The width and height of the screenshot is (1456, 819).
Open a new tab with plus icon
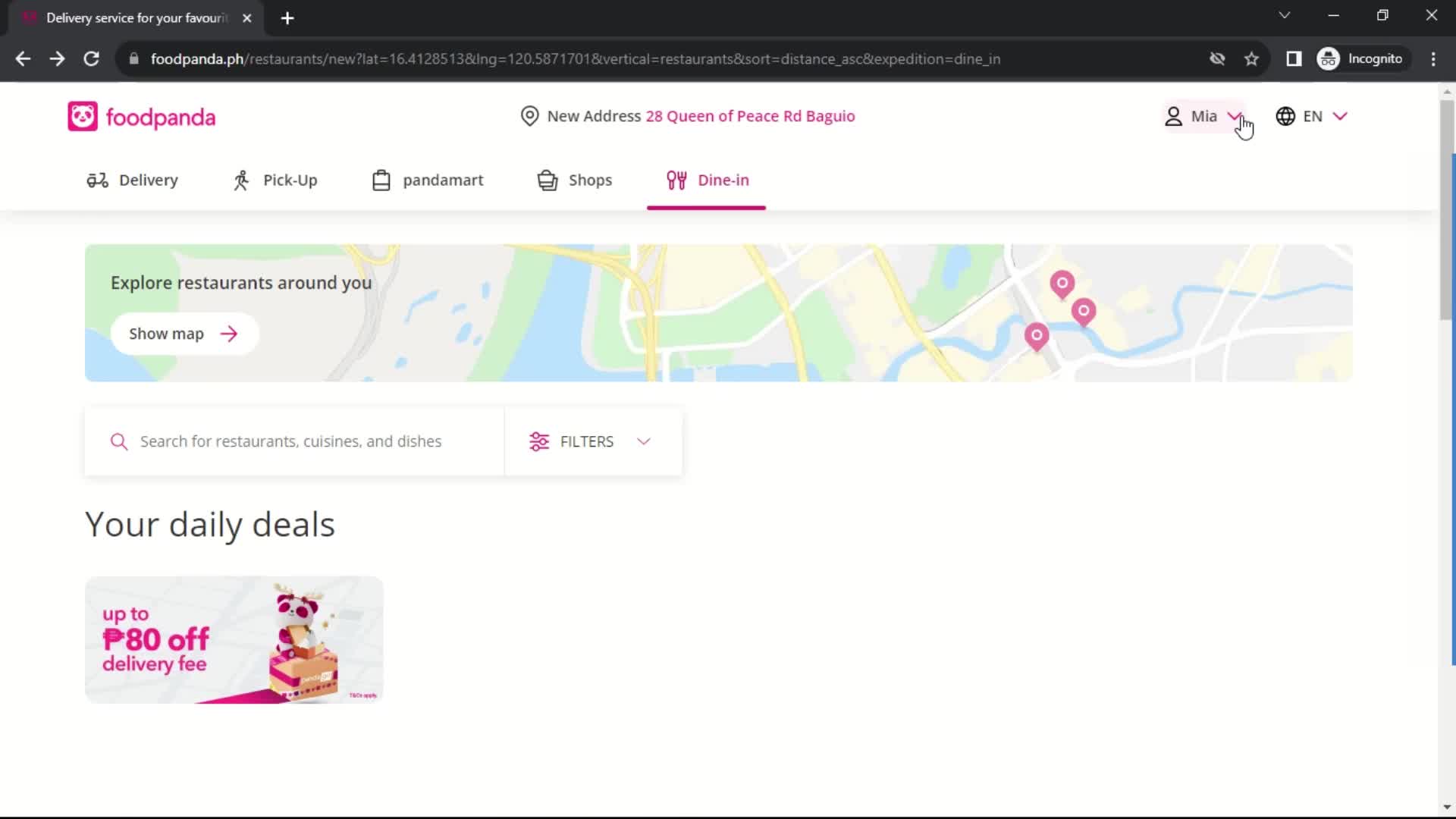[287, 18]
